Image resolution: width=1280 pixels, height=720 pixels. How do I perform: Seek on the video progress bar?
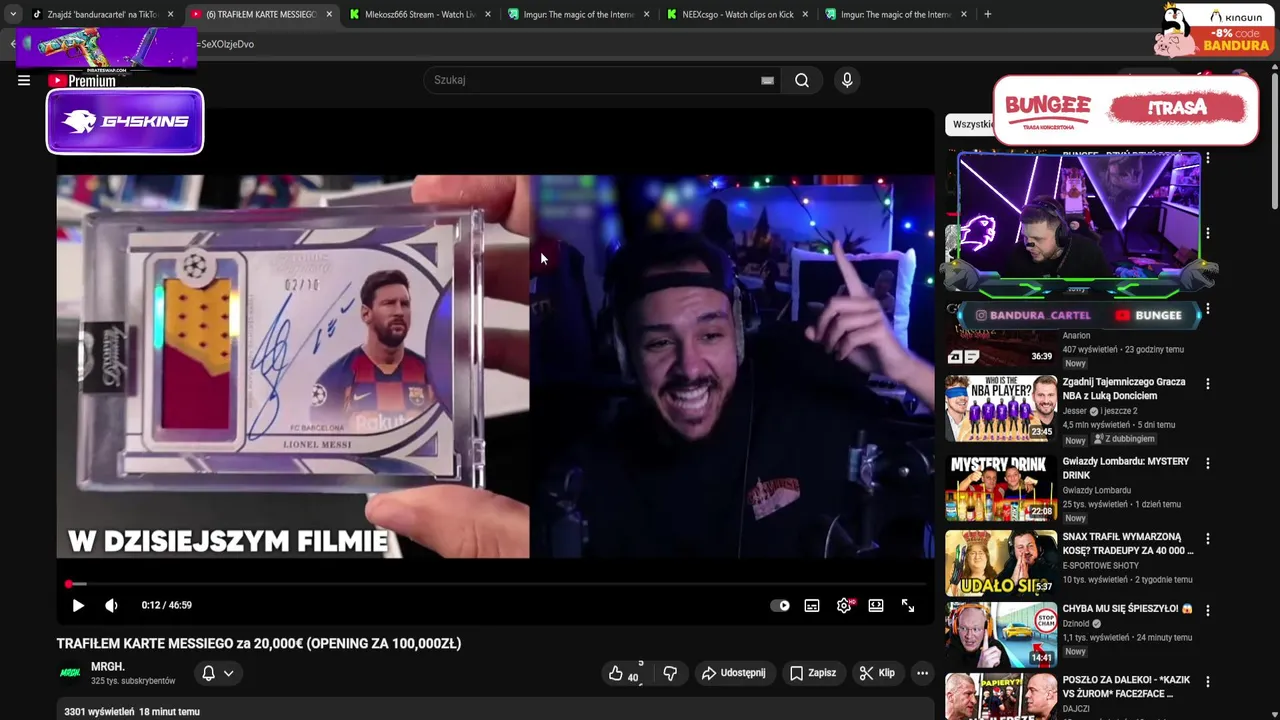pyautogui.click(x=495, y=584)
